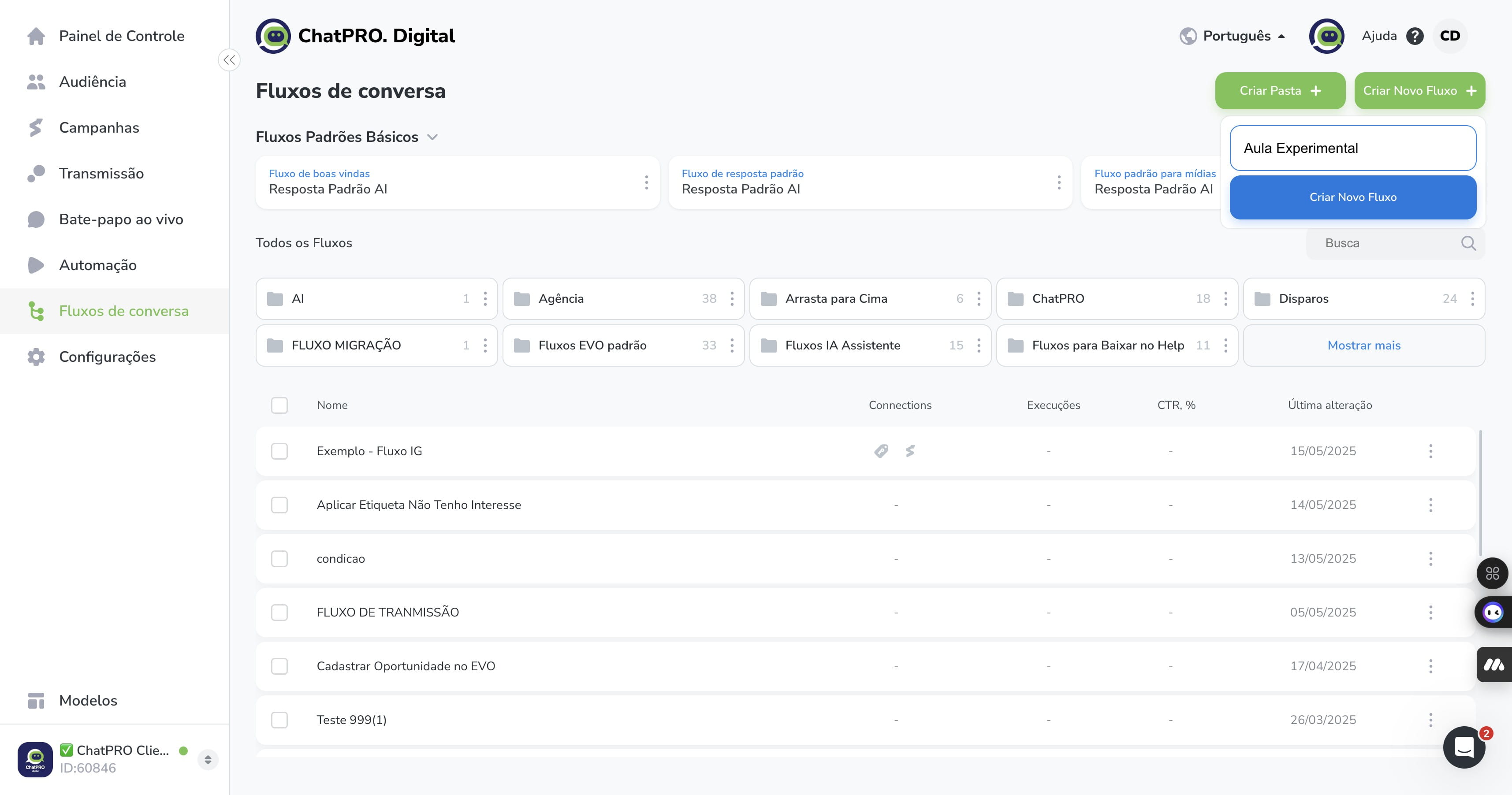Open the Fluxos IA Assistente folder
This screenshot has width=1512, height=795.
(x=871, y=345)
